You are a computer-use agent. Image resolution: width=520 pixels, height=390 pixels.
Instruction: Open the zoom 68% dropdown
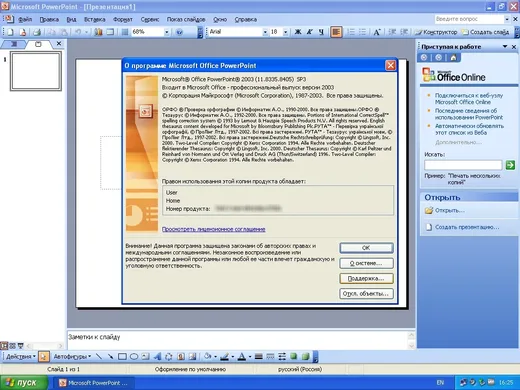167,32
